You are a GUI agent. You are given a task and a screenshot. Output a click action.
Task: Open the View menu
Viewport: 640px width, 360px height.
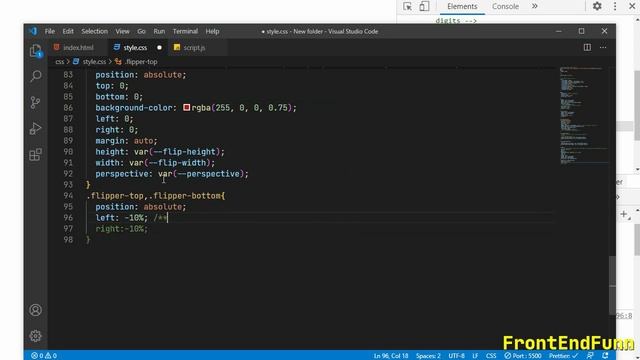click(122, 31)
